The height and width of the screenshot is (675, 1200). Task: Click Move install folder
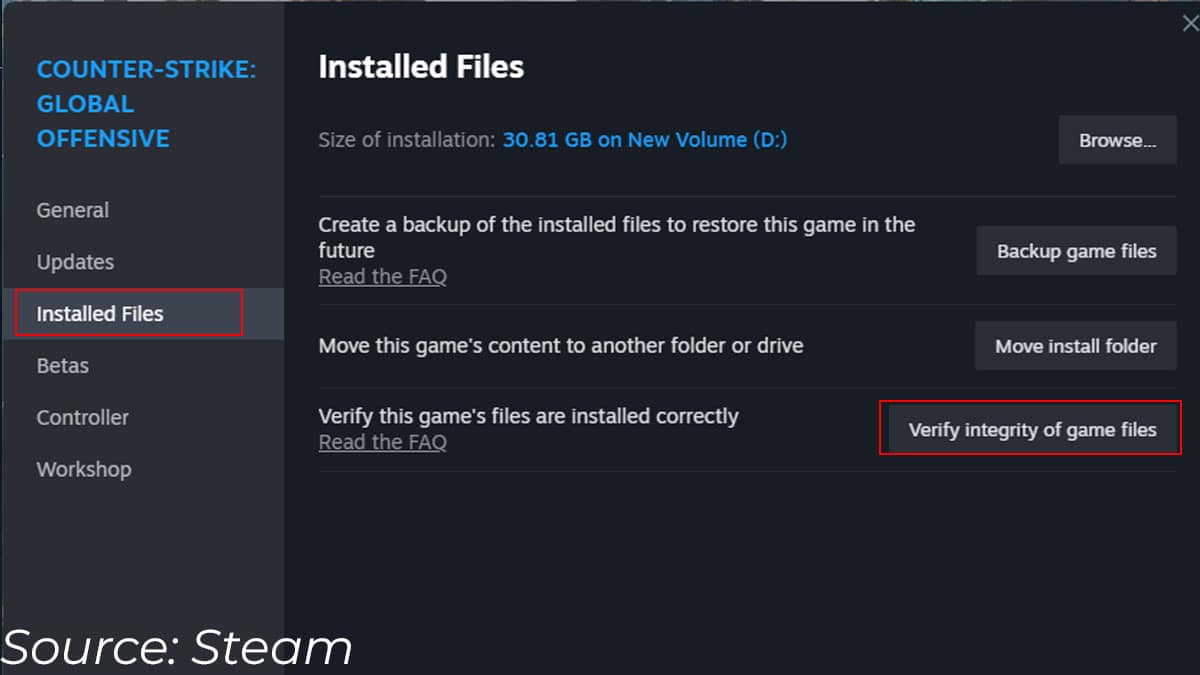point(1075,345)
